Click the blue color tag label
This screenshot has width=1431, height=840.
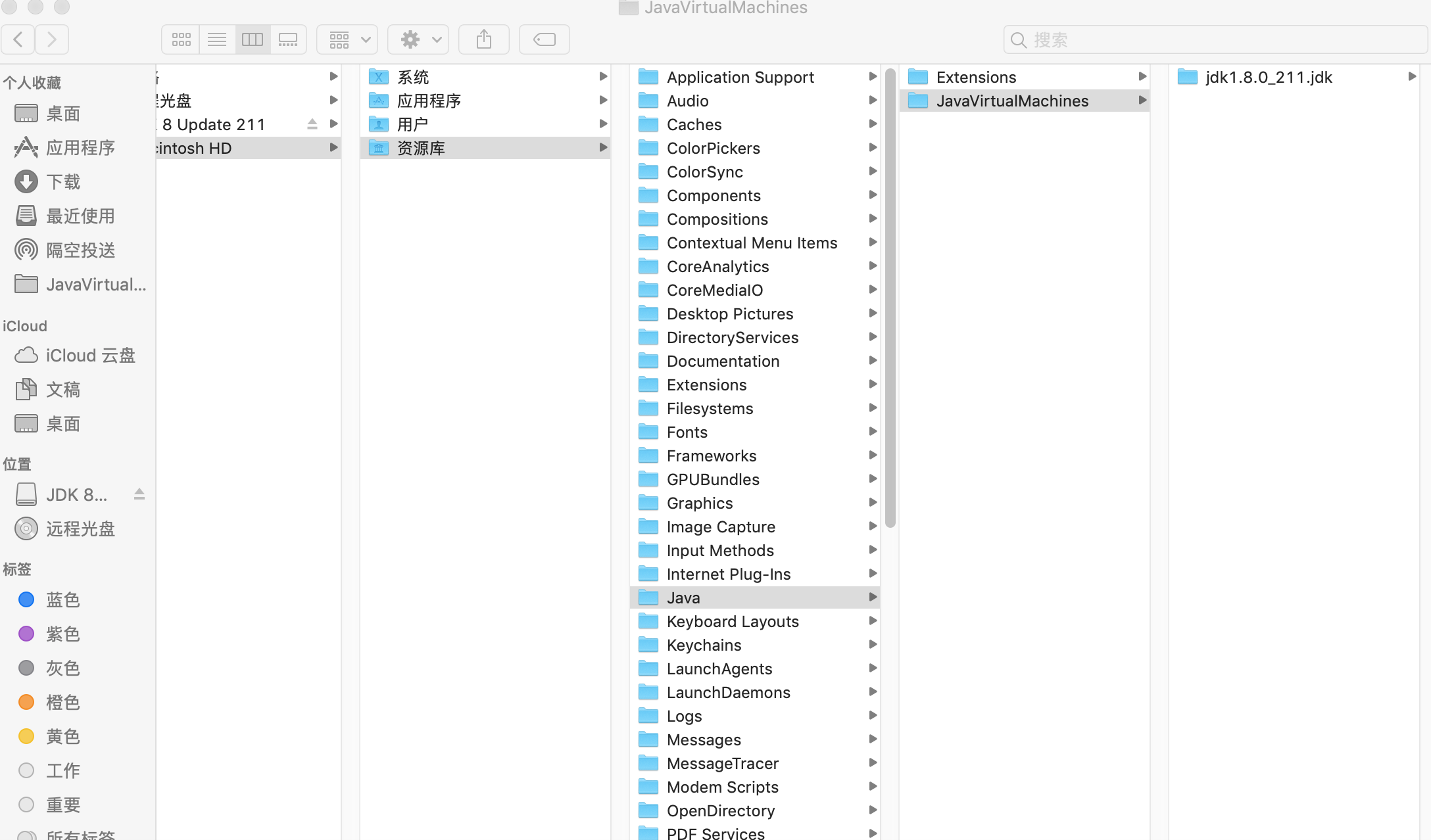(x=62, y=599)
